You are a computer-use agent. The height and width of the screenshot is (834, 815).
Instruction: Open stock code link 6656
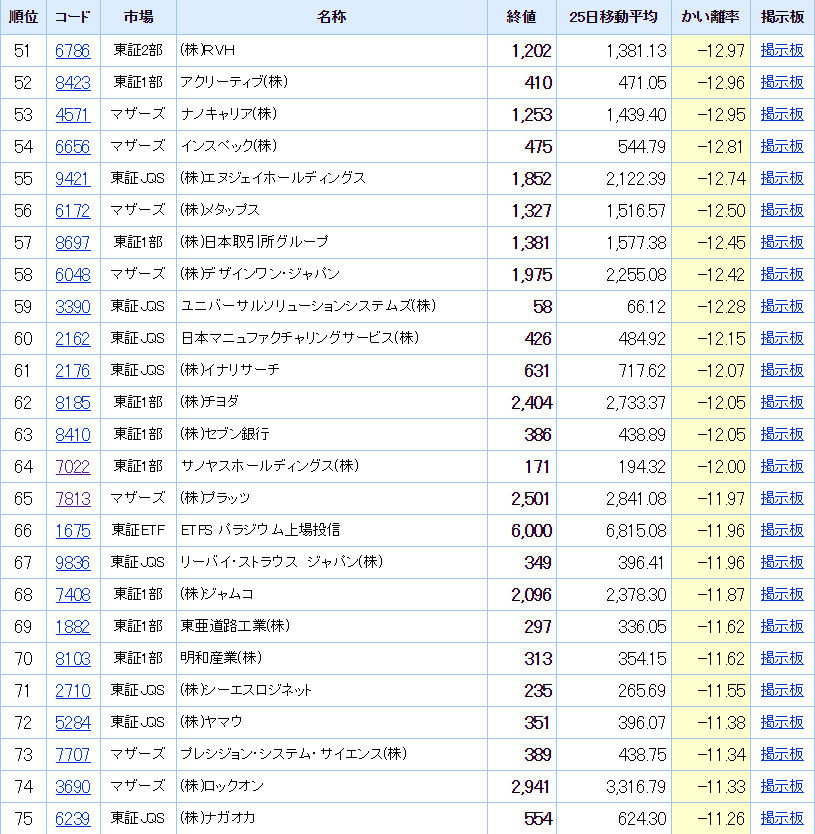click(73, 147)
